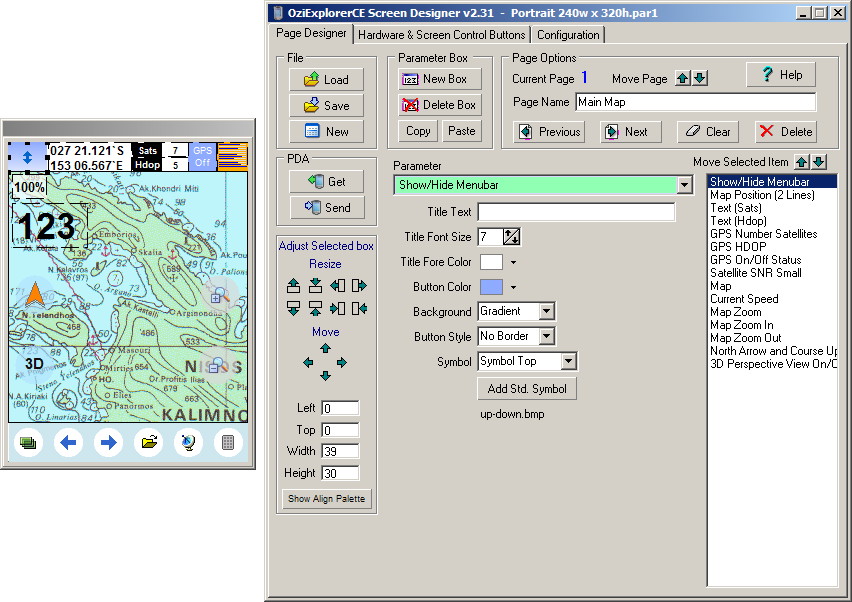
Task: Open the Parameter dropdown list
Action: (685, 185)
